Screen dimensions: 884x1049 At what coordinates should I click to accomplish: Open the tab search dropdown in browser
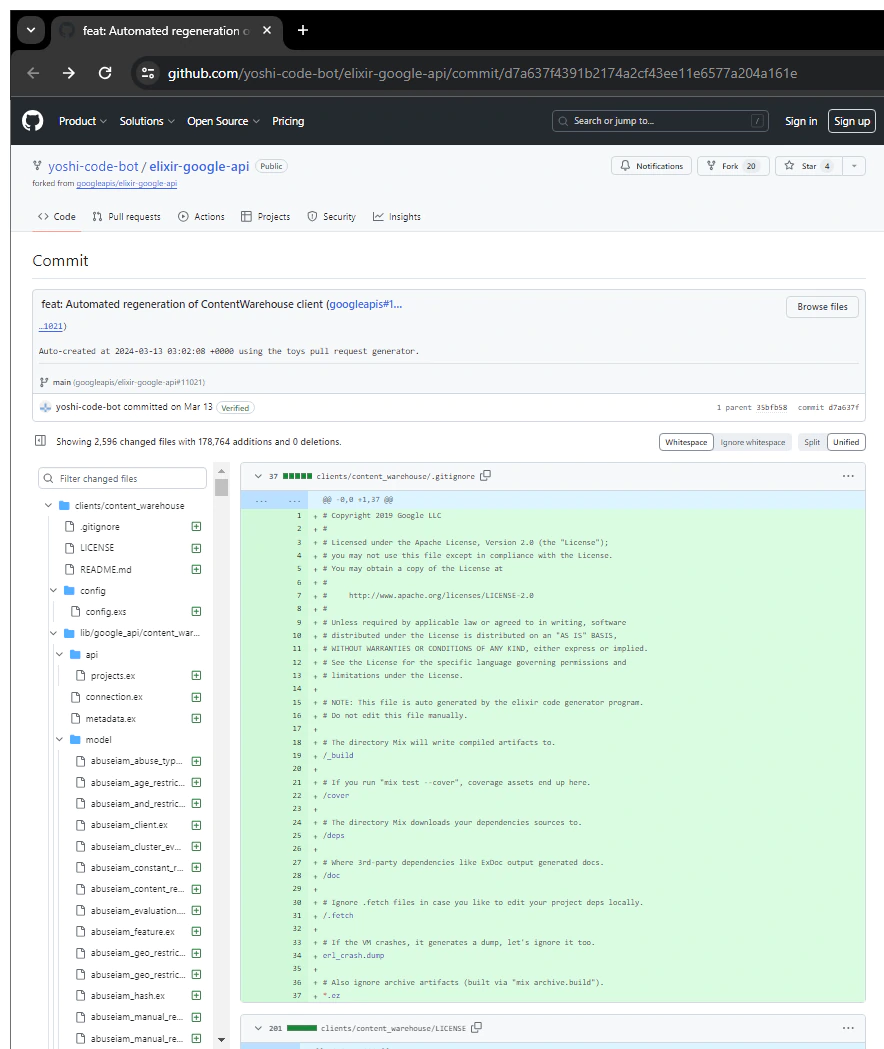pos(31,30)
